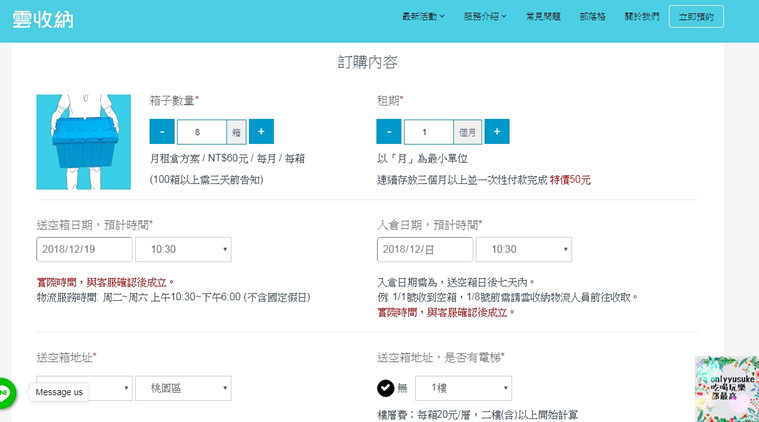The width and height of the screenshot is (759, 422).
Task: Increase rental period with plus button
Action: pyautogui.click(x=497, y=132)
